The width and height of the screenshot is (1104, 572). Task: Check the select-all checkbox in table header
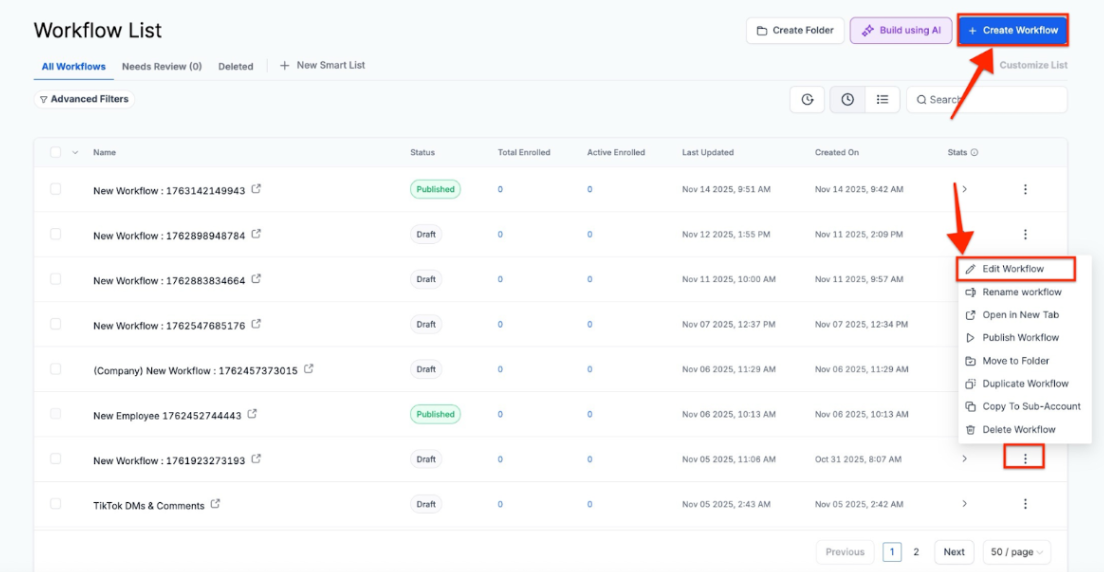55,153
